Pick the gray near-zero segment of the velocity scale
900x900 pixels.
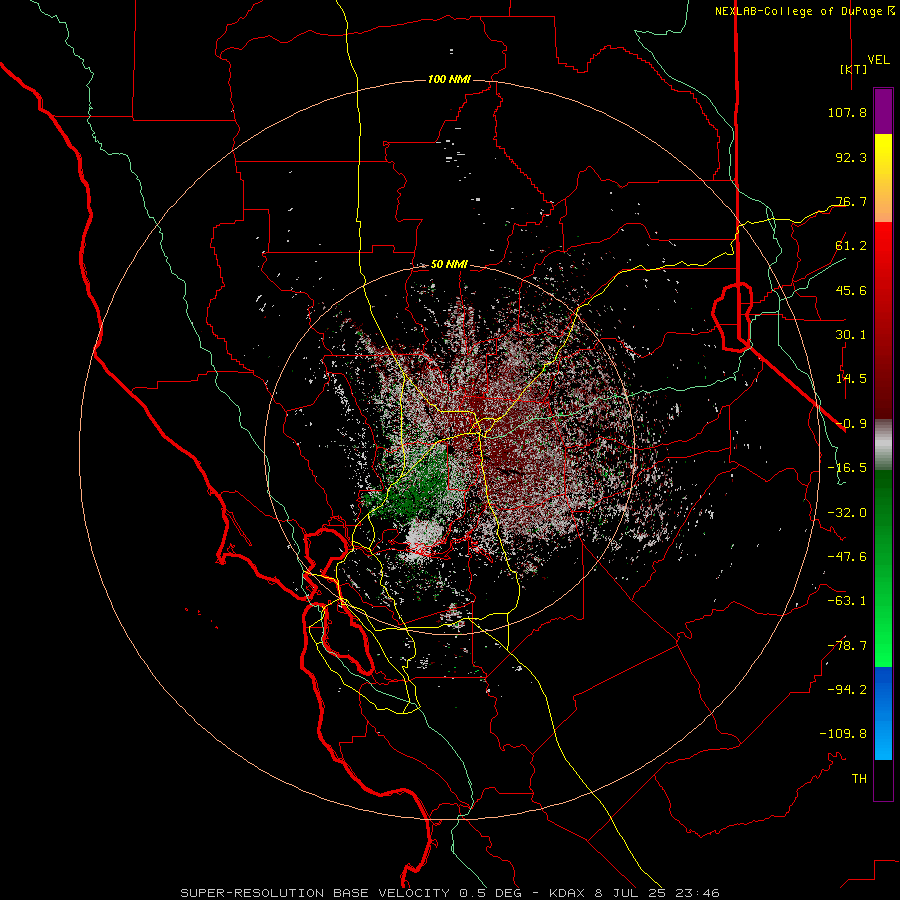(x=883, y=445)
